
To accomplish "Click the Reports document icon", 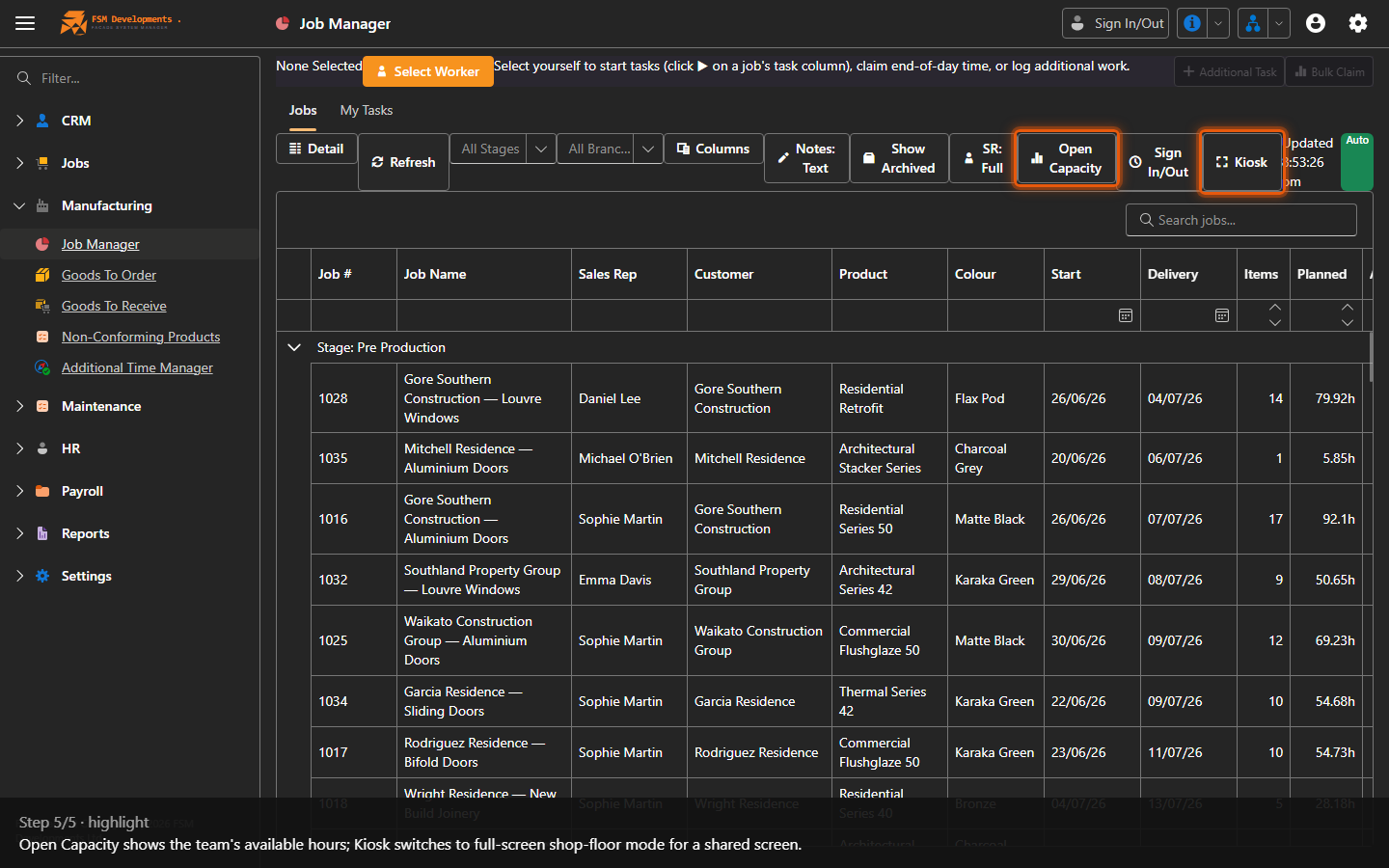I will pyautogui.click(x=42, y=533).
